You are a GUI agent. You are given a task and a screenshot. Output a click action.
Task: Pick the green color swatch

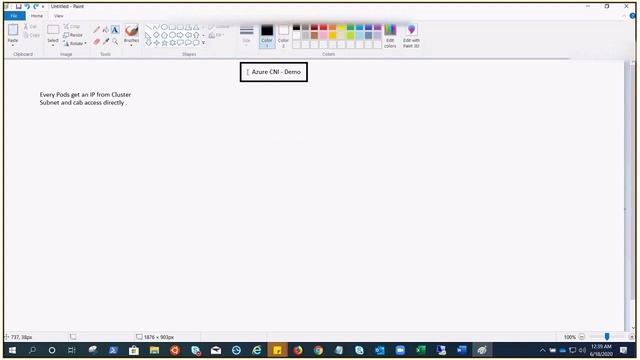[351, 27]
